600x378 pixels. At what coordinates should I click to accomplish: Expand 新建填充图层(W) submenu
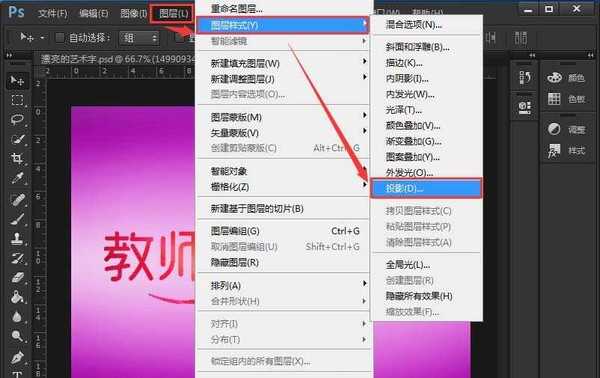click(284, 63)
